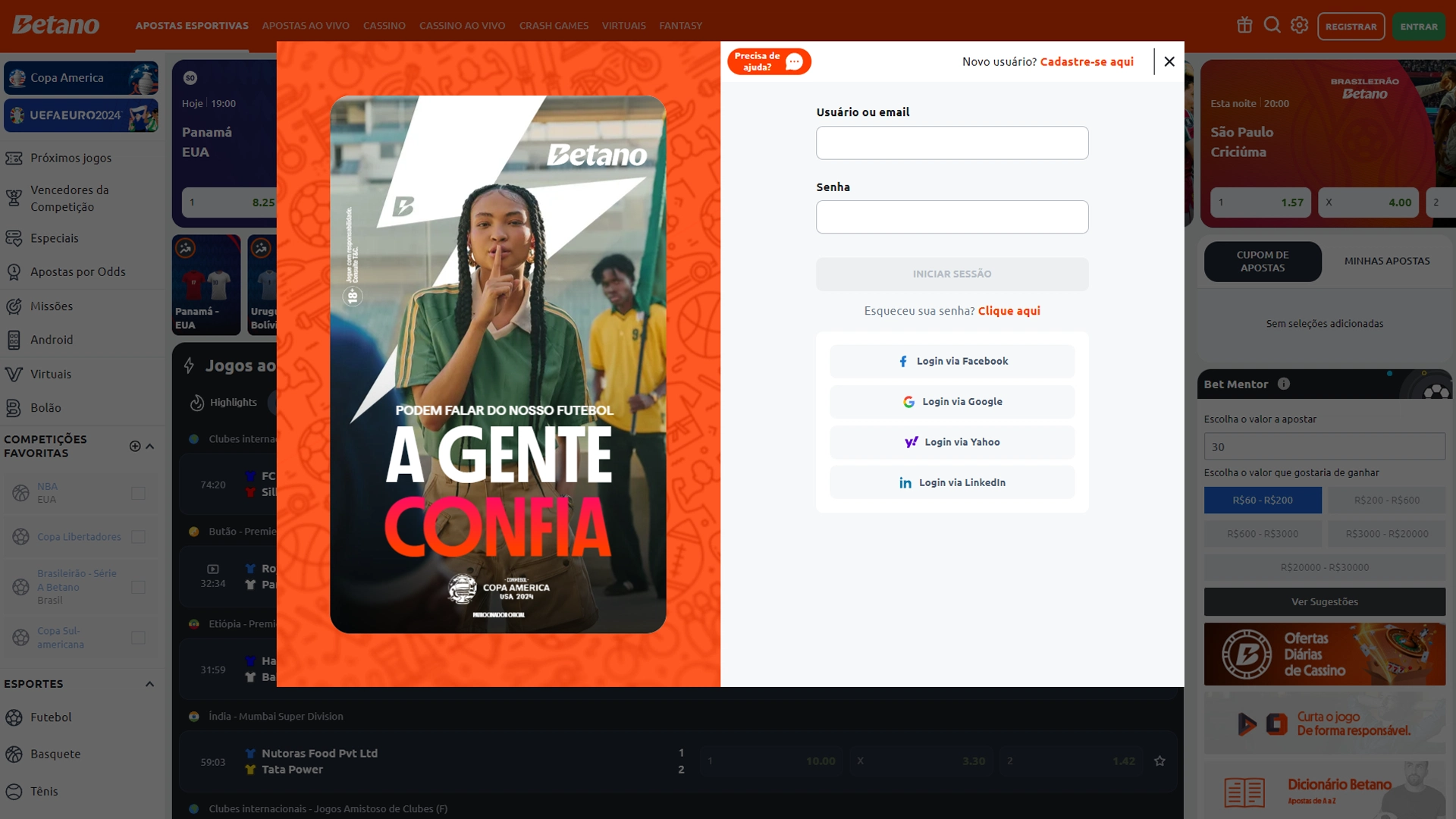Select R$60 - R$200 winnings range
The height and width of the screenshot is (819, 1456).
coord(1263,500)
